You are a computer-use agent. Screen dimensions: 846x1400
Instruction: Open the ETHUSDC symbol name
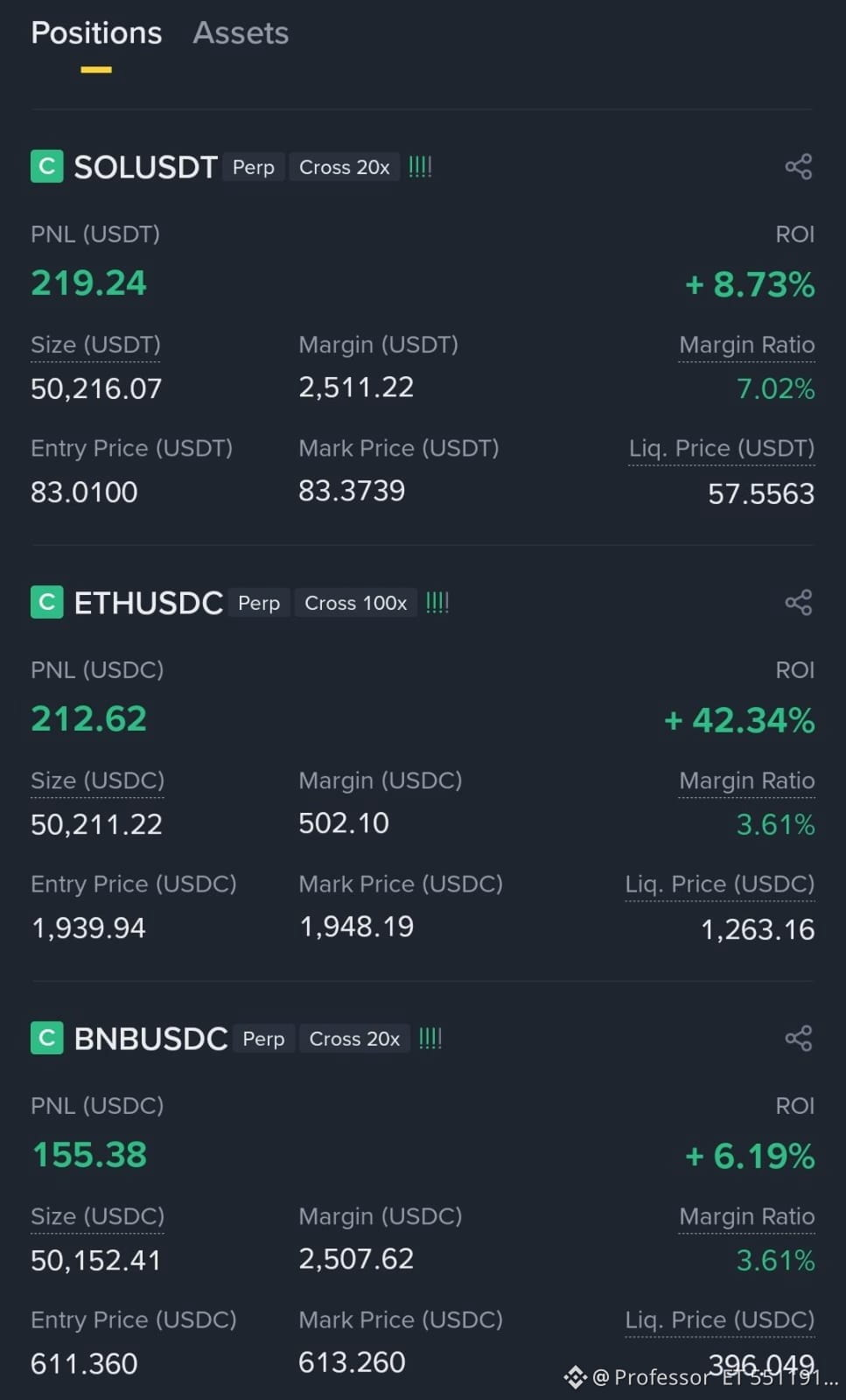(149, 603)
